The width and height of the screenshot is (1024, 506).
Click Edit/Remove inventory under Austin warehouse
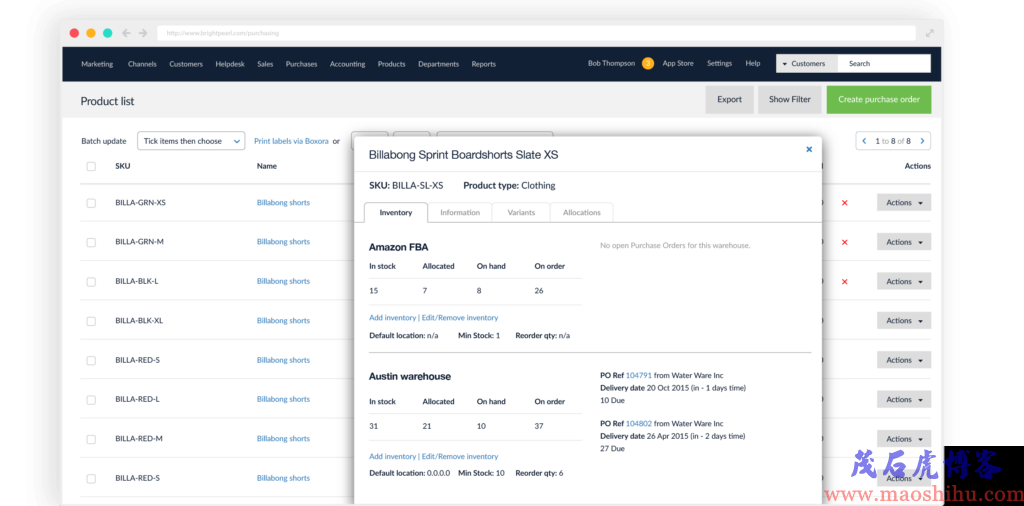pos(460,456)
